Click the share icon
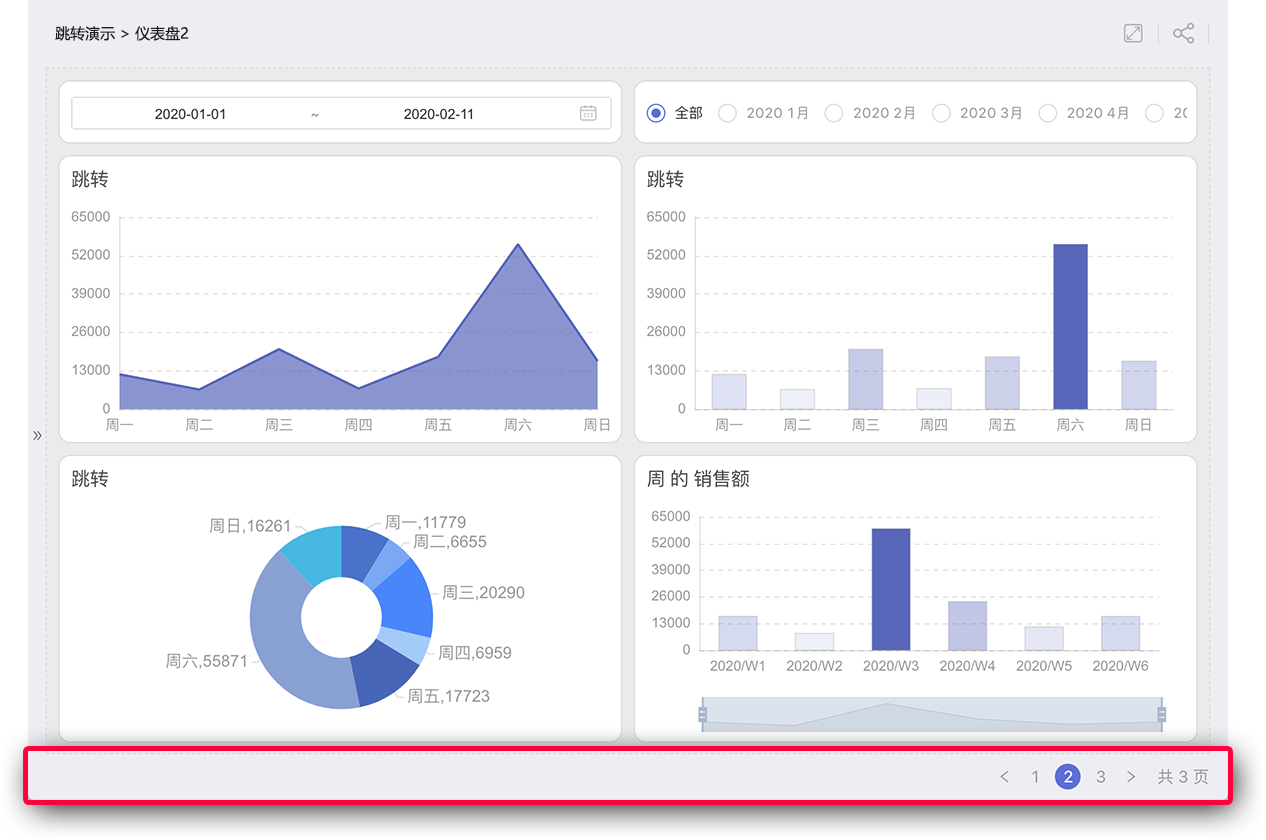The image size is (1266, 840). click(x=1183, y=33)
